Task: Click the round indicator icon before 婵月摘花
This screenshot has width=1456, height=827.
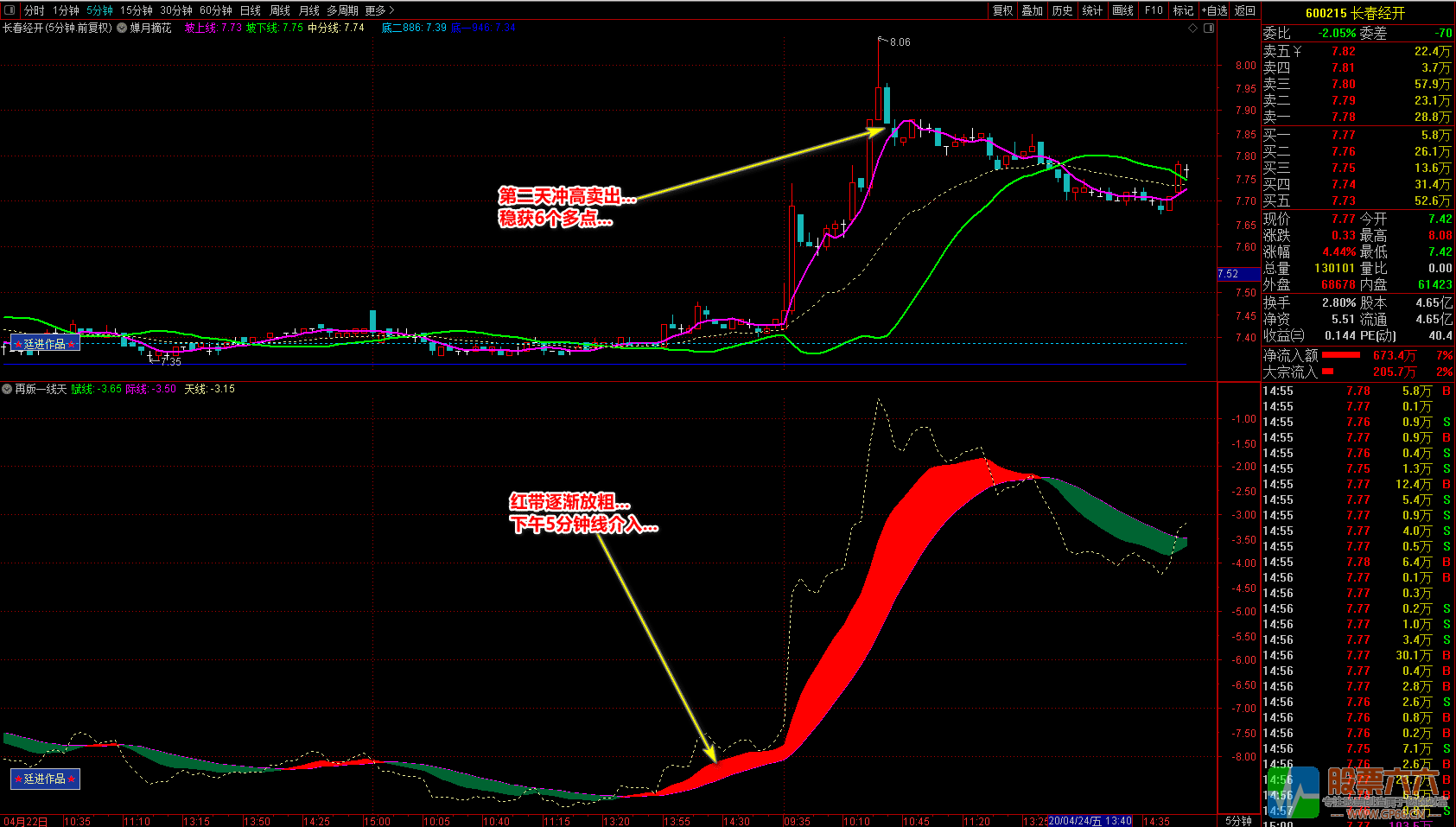Action: tap(122, 29)
